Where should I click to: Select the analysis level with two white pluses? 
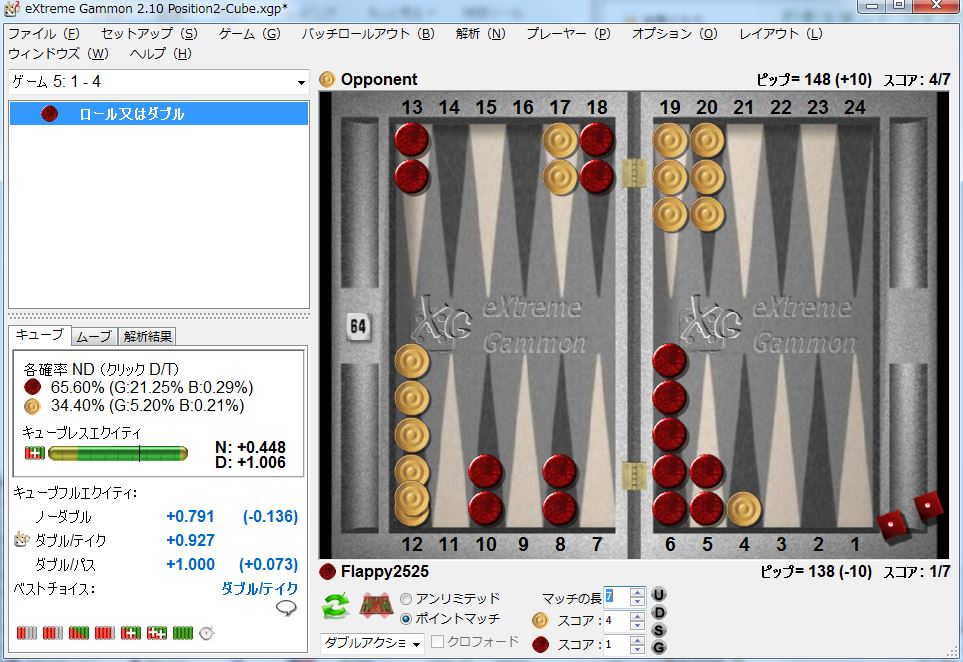[157, 633]
